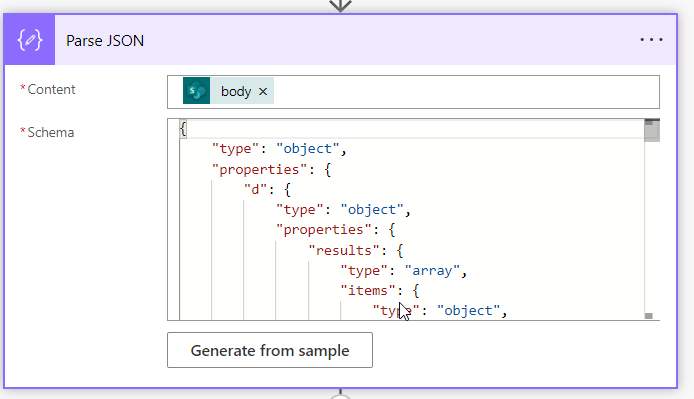
Task: Click the Parse JSON curly-brace action icon
Action: click(30, 40)
